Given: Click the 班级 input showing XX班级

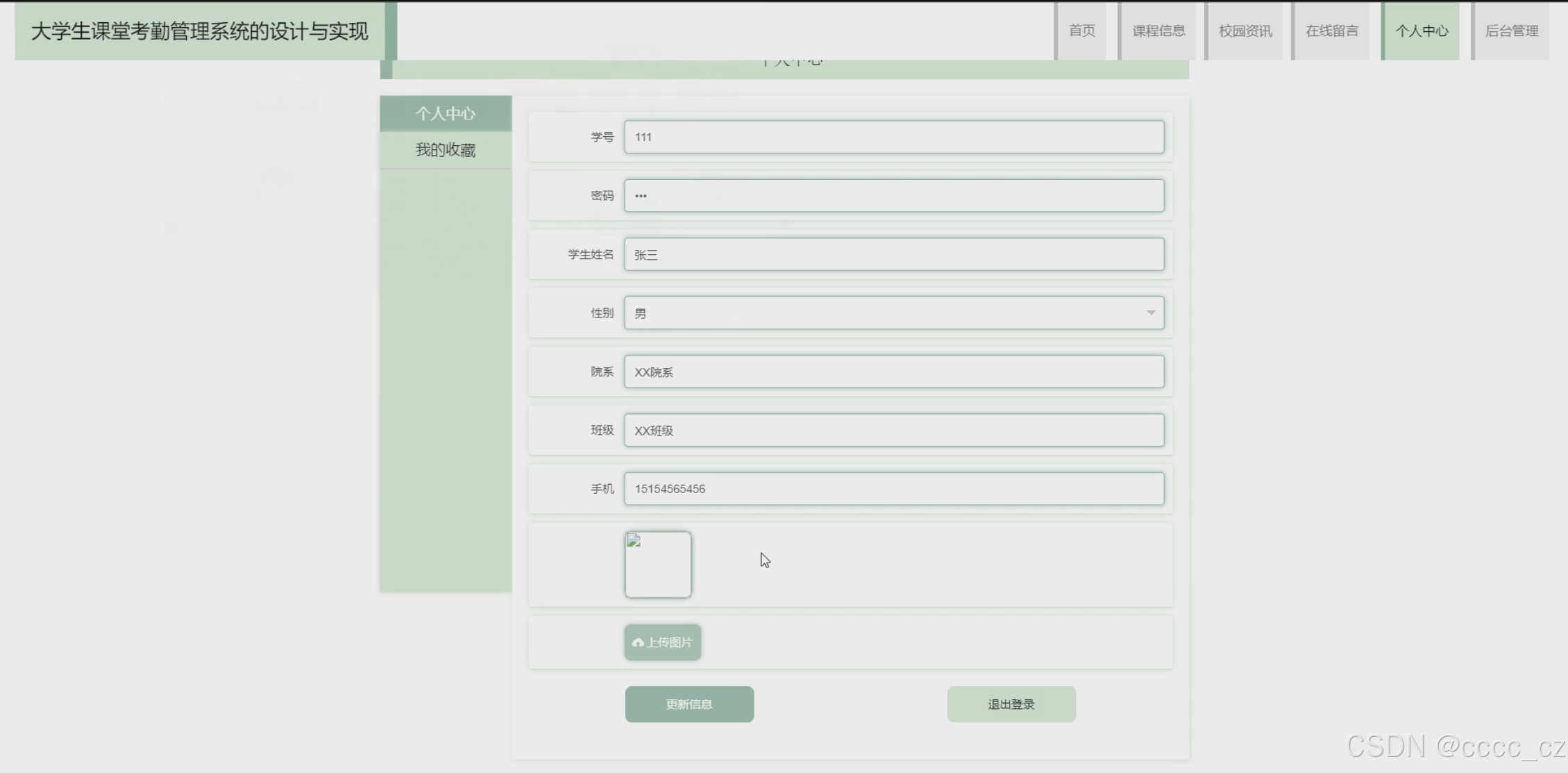Looking at the screenshot, I should click(x=894, y=431).
